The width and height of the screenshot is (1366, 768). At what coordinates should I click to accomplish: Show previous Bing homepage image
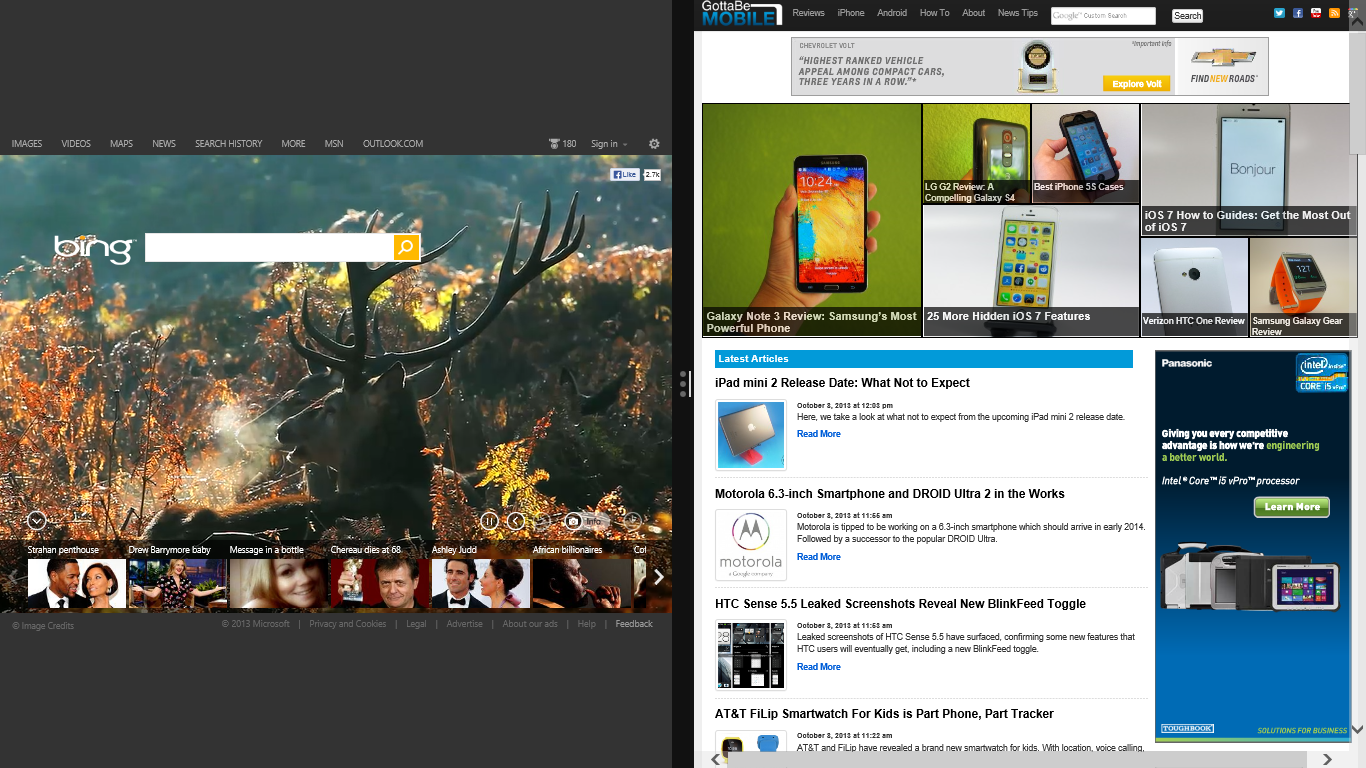(x=516, y=520)
